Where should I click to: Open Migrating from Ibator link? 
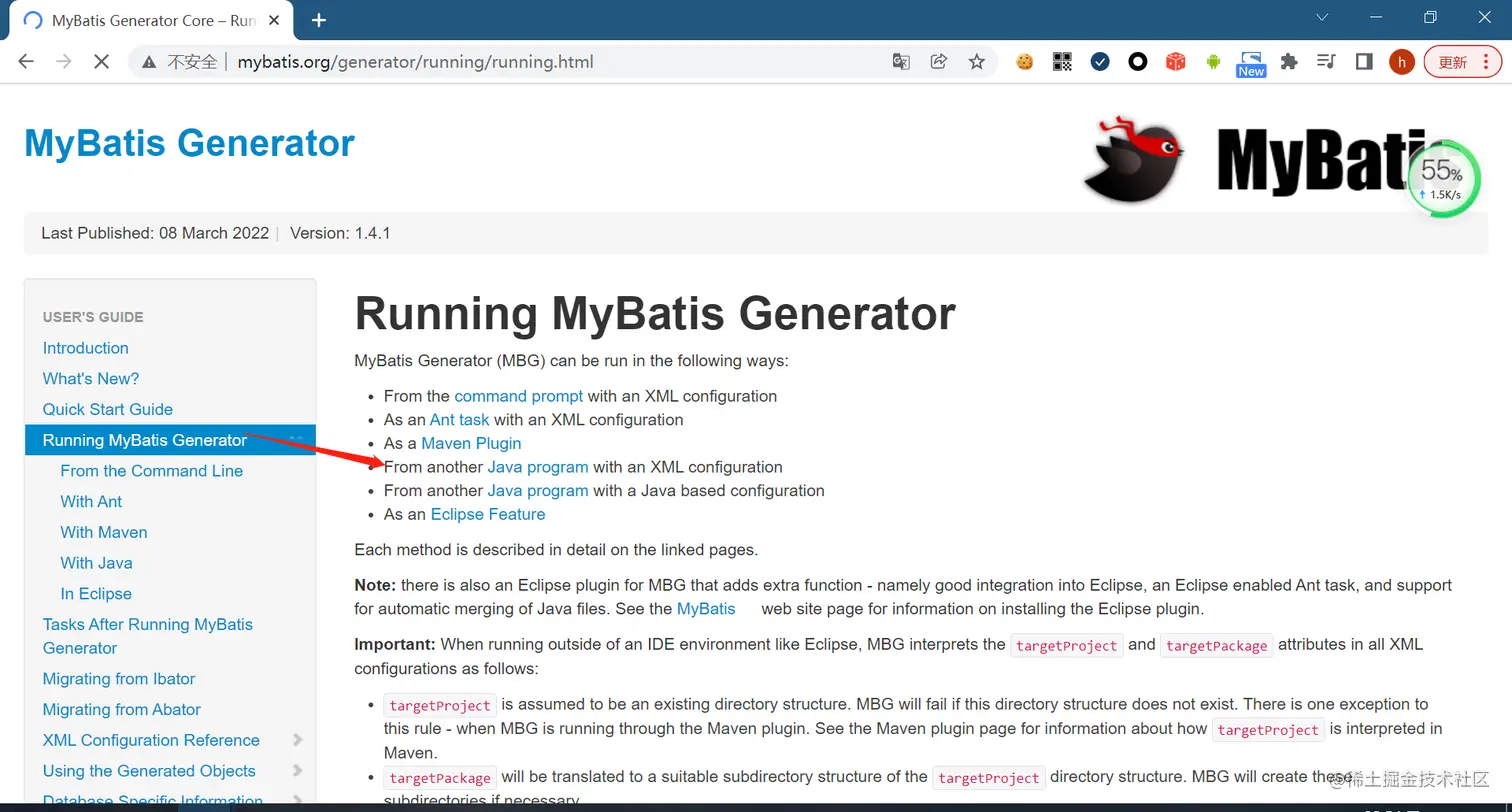pos(119,679)
